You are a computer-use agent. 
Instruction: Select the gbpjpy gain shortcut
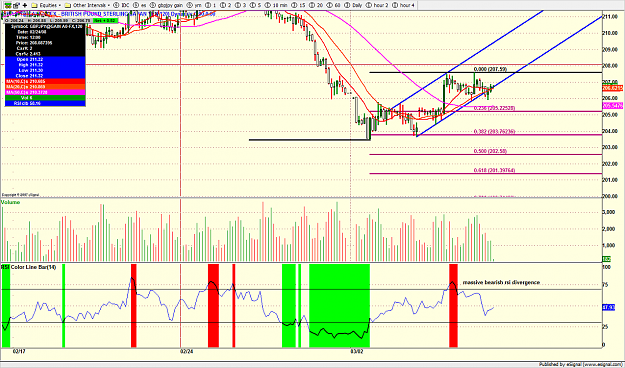point(166,5)
